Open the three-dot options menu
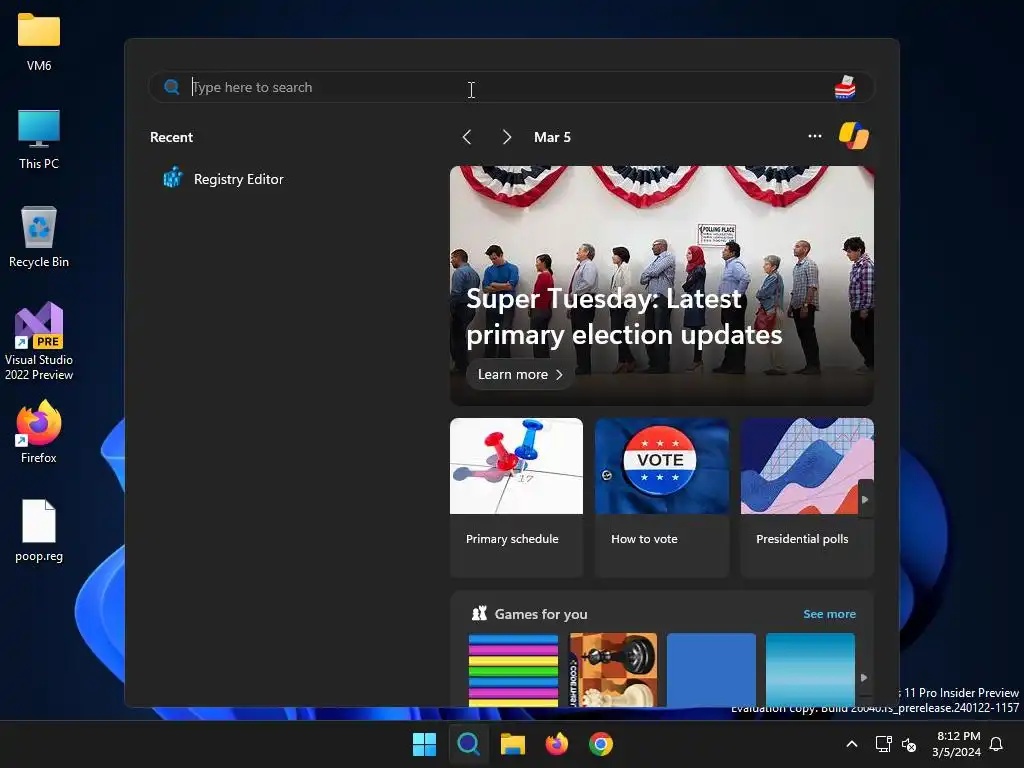 coord(814,136)
